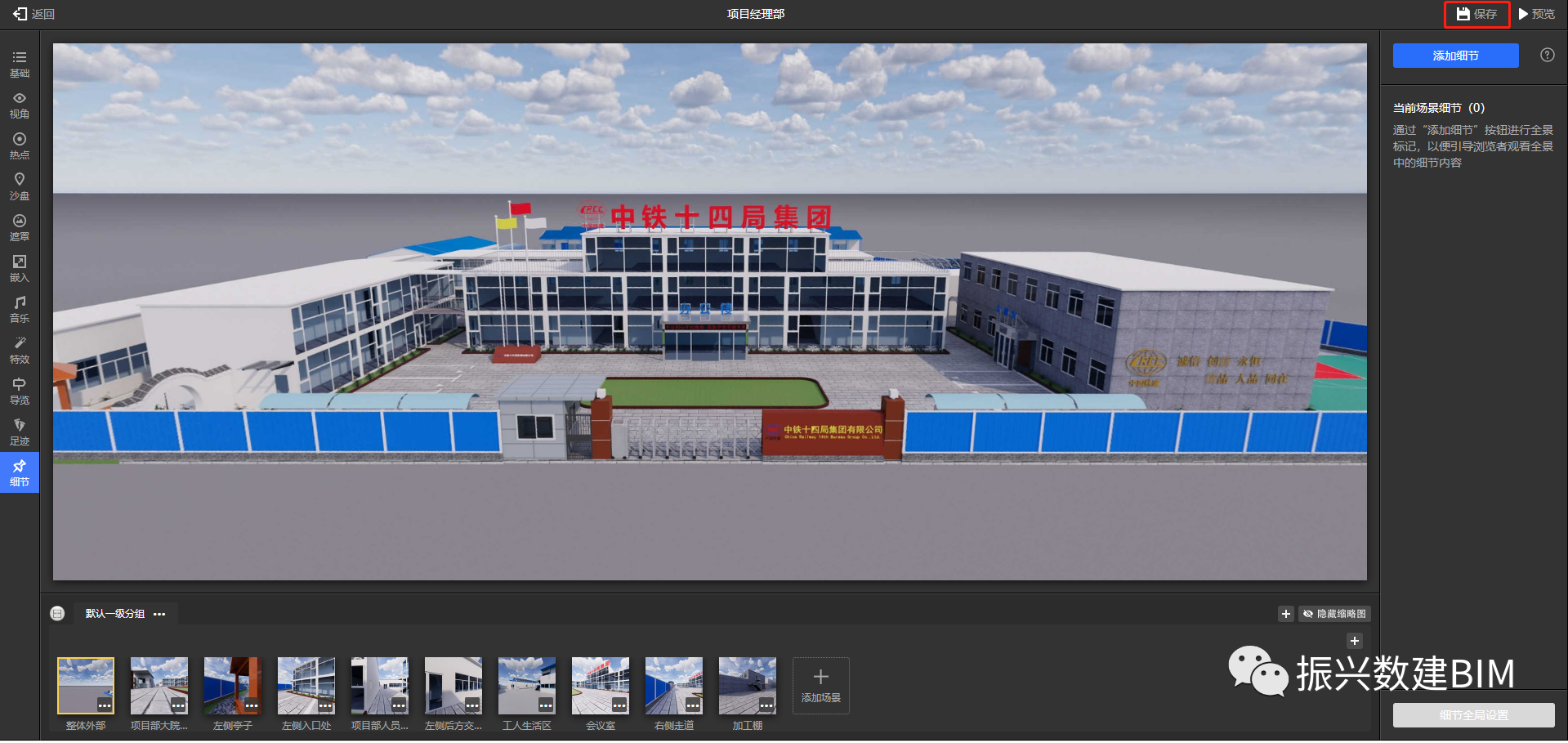Open the 热点 hotspot tool
Viewport: 1568px width, 743px height.
[x=20, y=146]
